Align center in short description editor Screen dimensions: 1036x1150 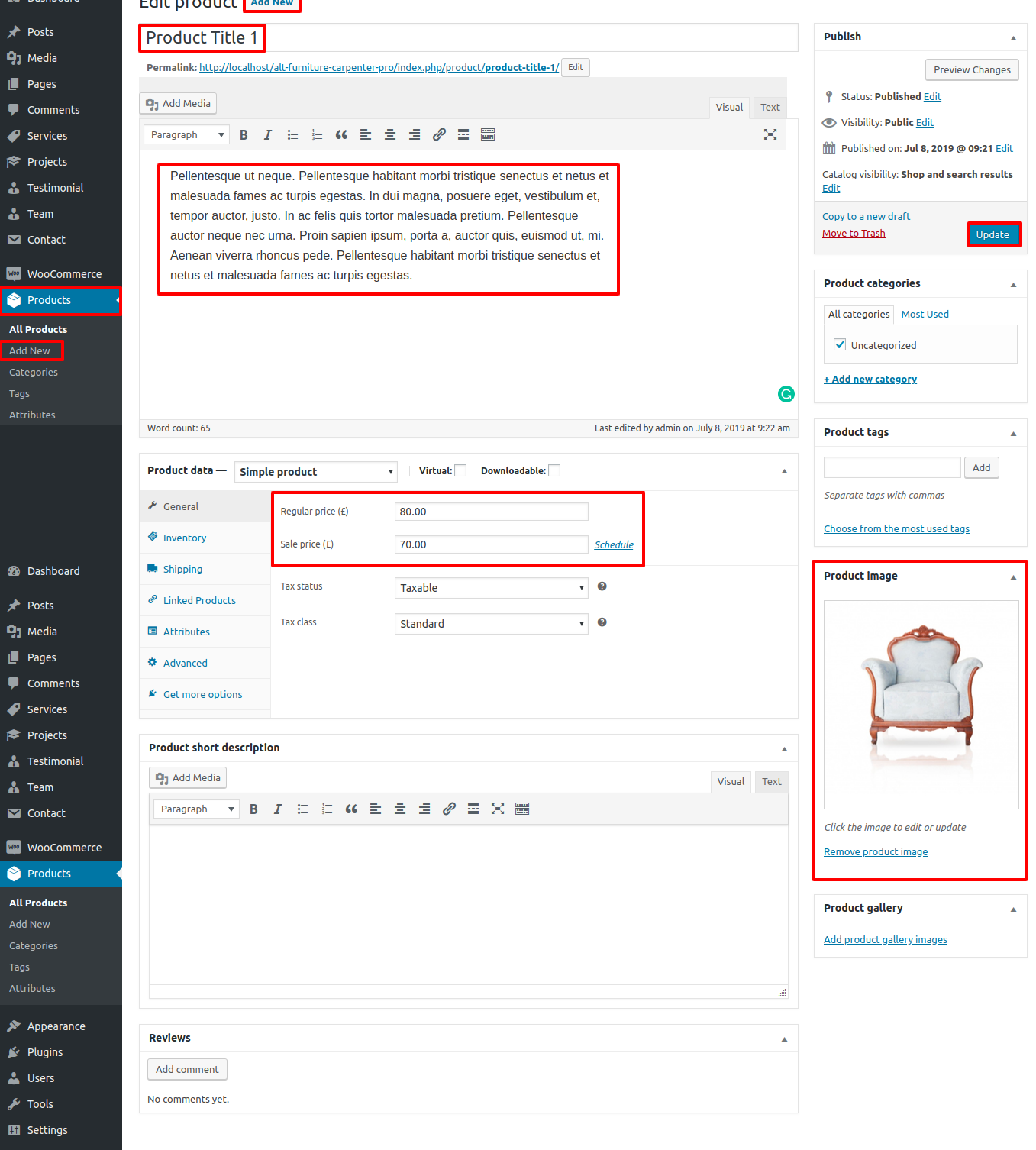click(400, 809)
